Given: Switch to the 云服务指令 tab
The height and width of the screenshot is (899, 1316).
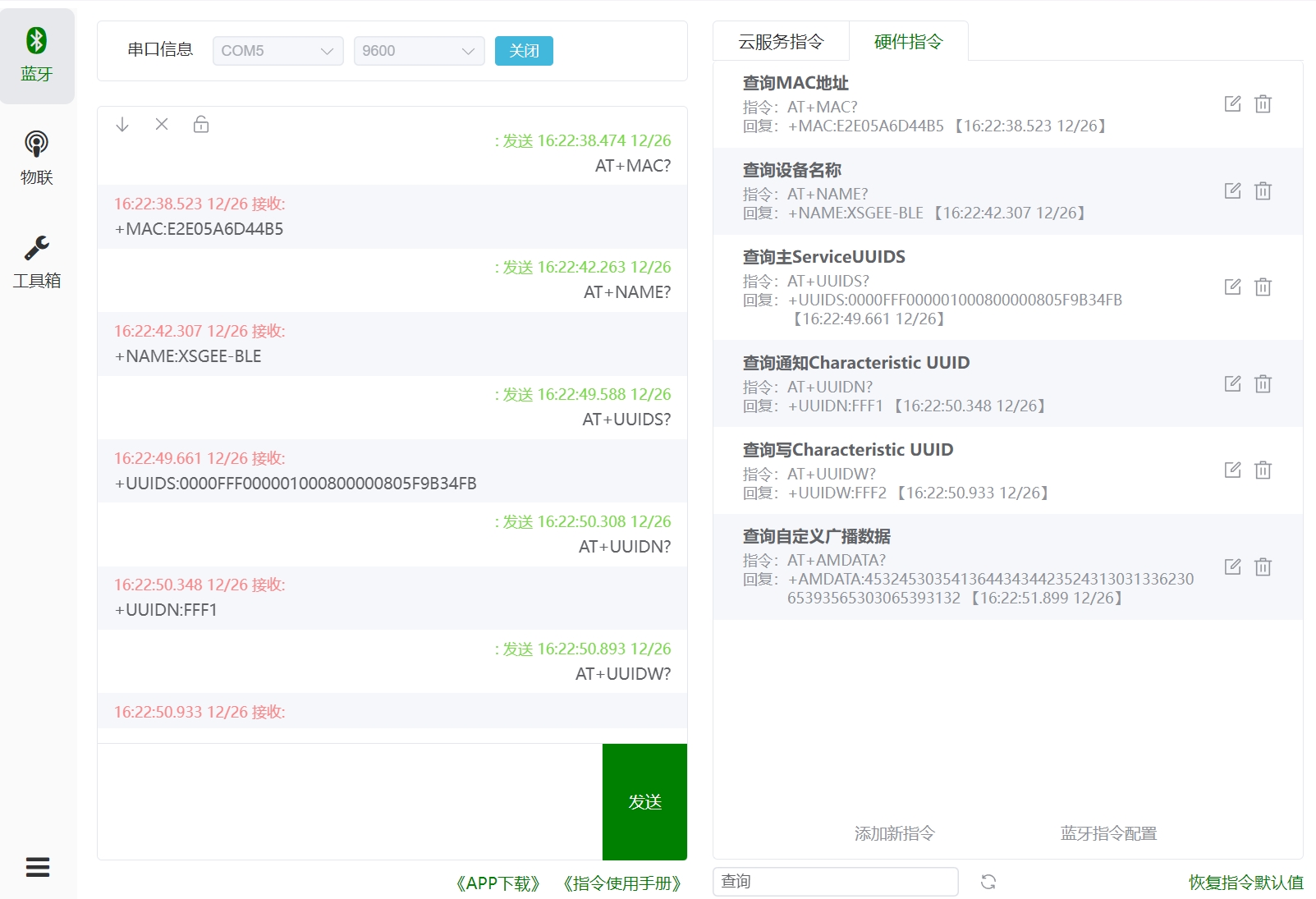Looking at the screenshot, I should 781,42.
